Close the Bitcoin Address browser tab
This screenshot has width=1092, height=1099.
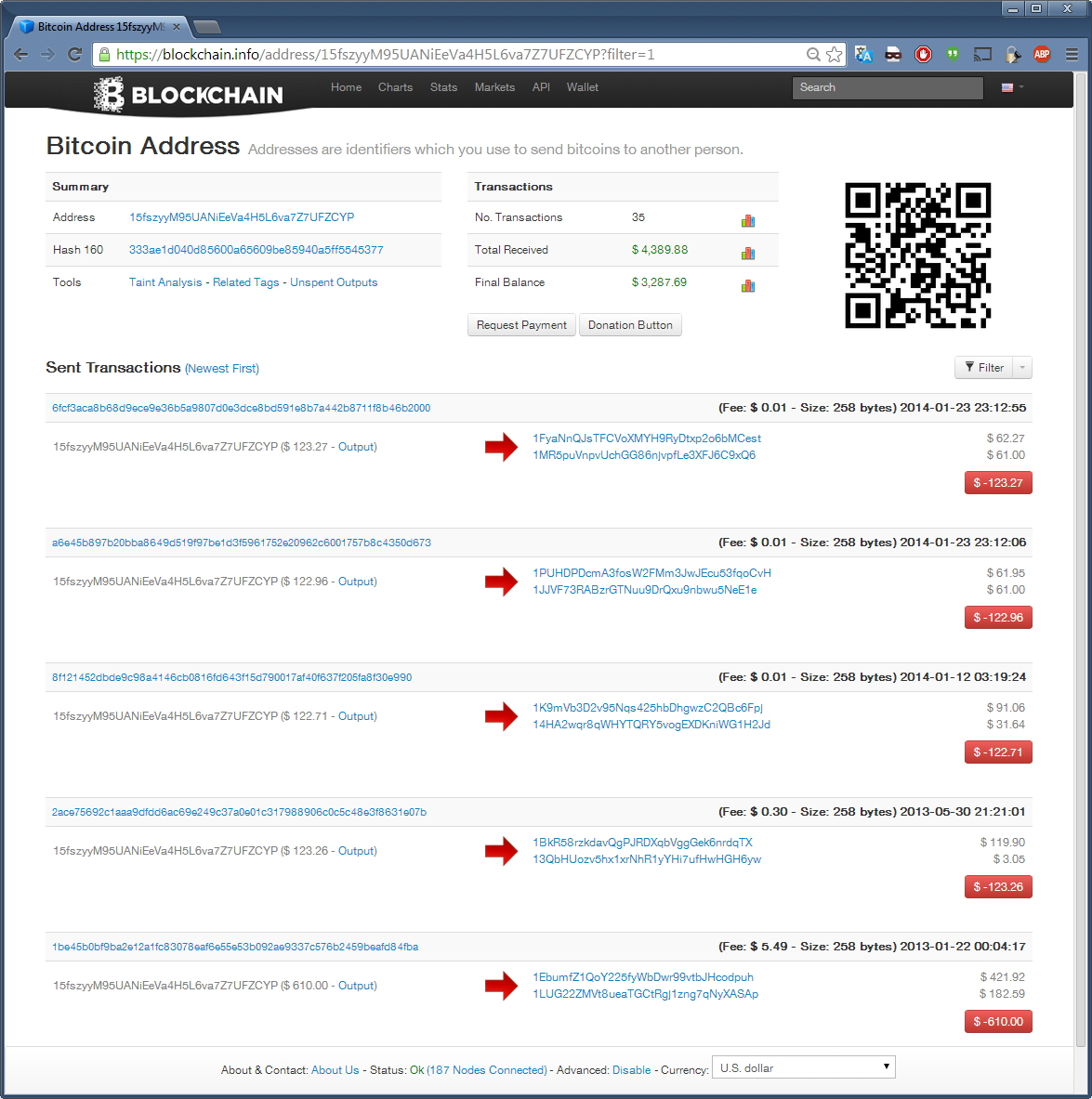pyautogui.click(x=176, y=27)
